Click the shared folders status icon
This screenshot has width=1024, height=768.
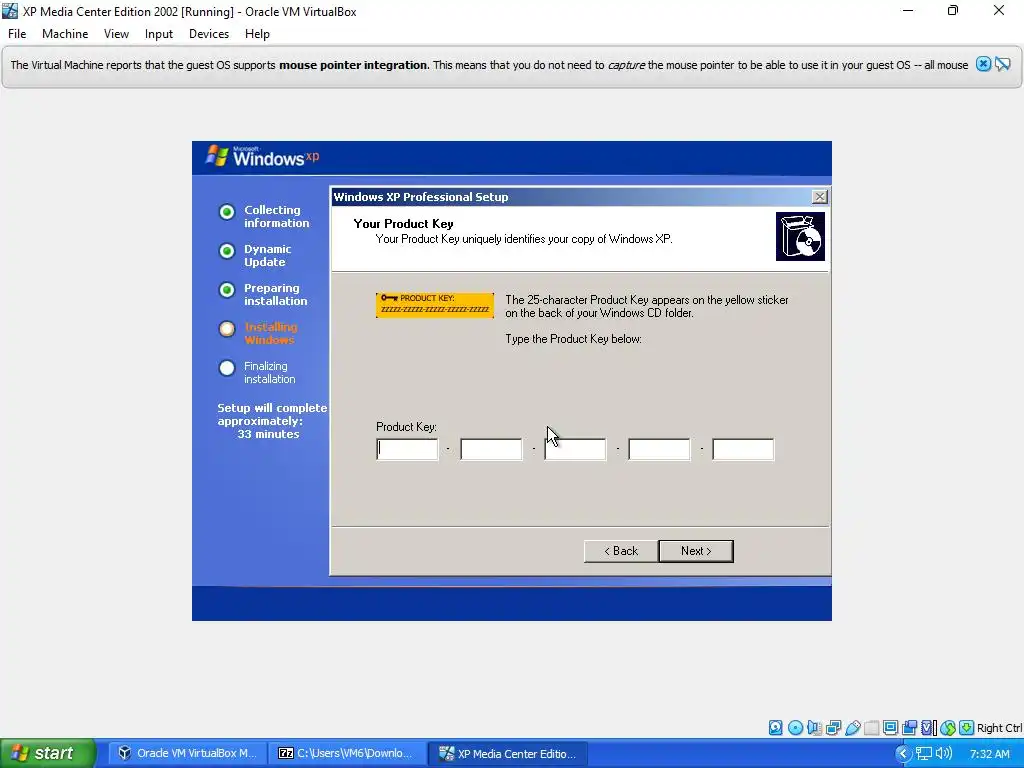pyautogui.click(x=871, y=728)
